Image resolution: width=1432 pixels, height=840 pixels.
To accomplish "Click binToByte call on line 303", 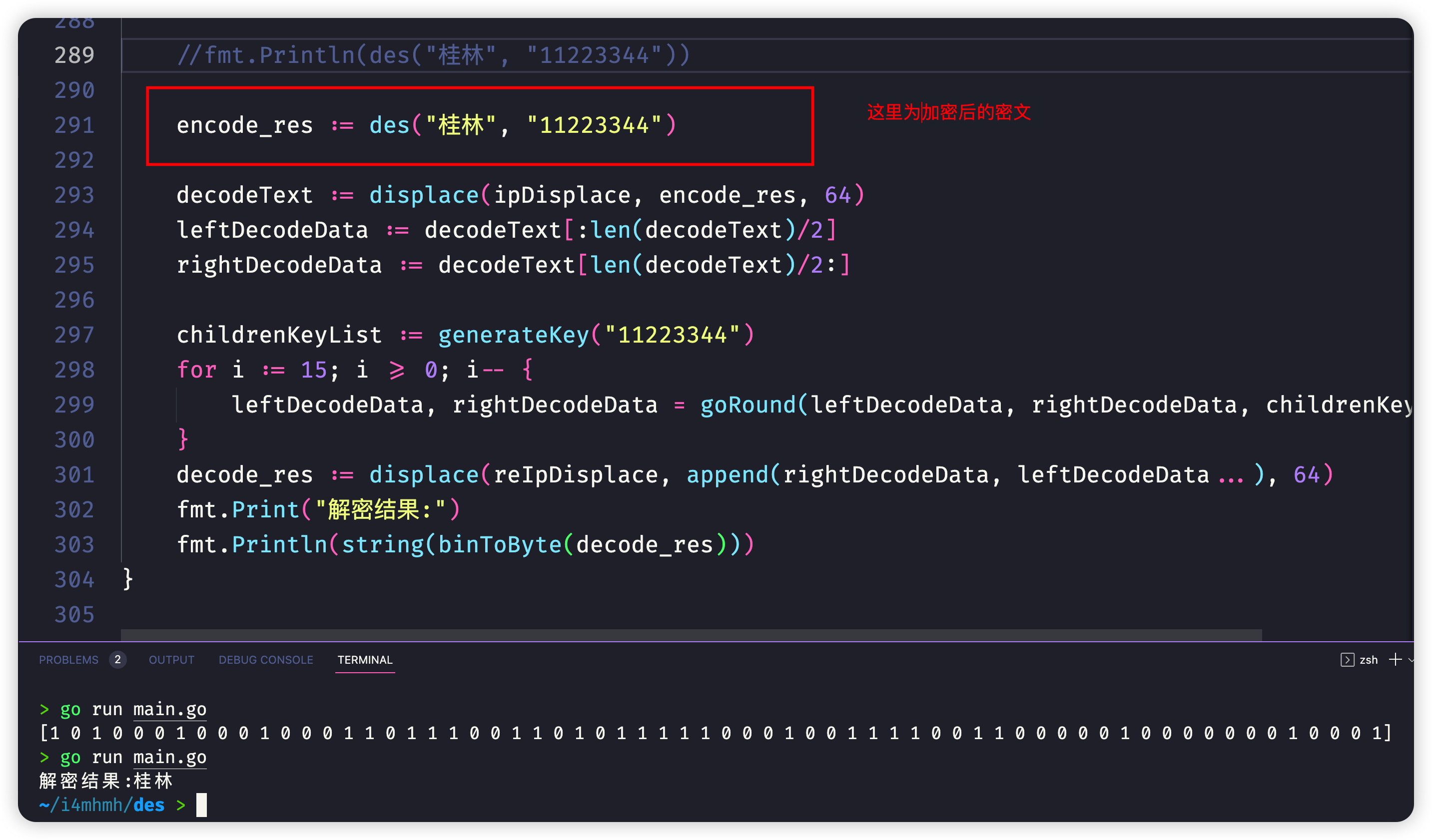I will coord(500,545).
